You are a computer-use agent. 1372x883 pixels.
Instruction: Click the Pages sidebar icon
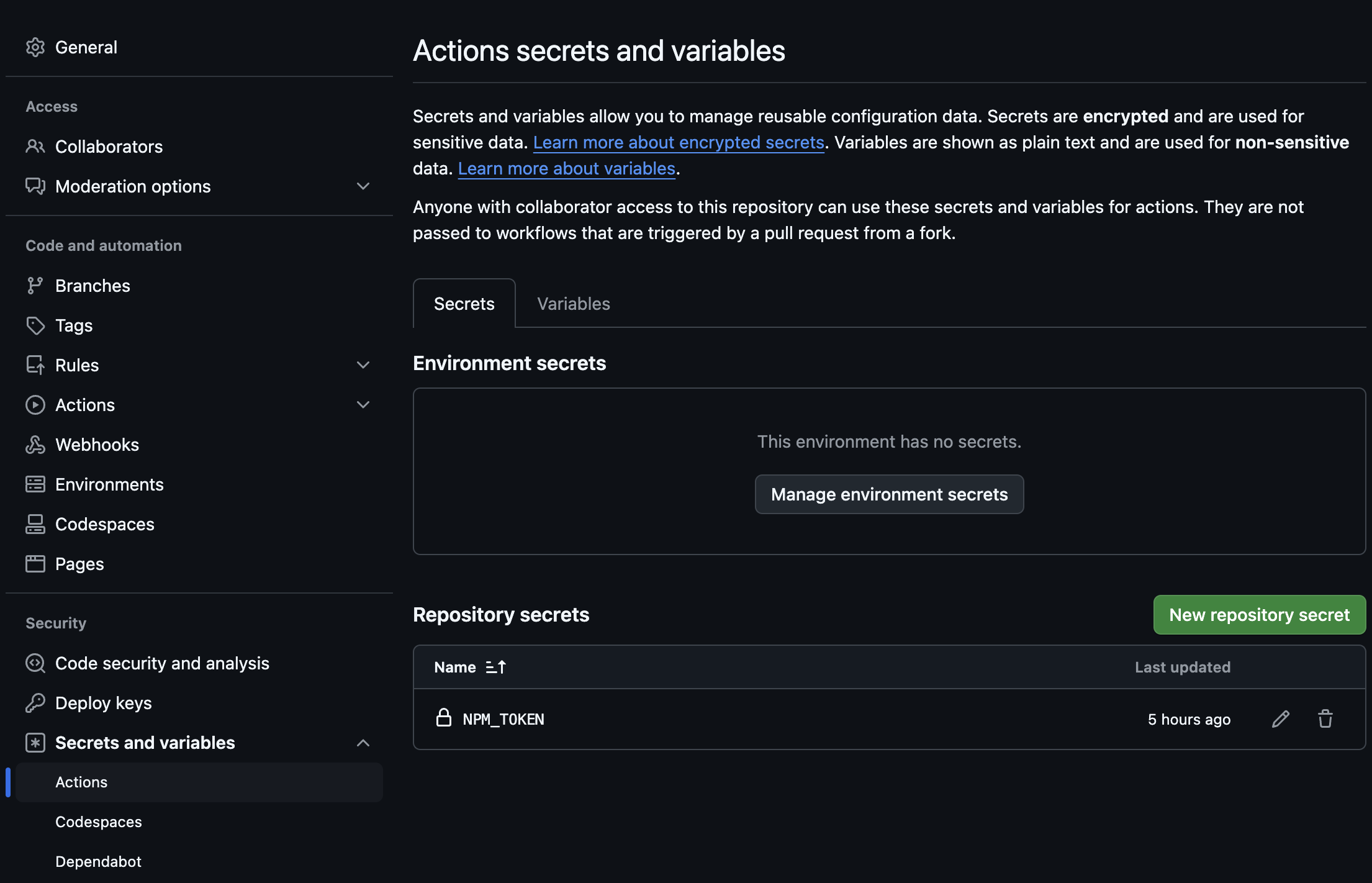(35, 564)
